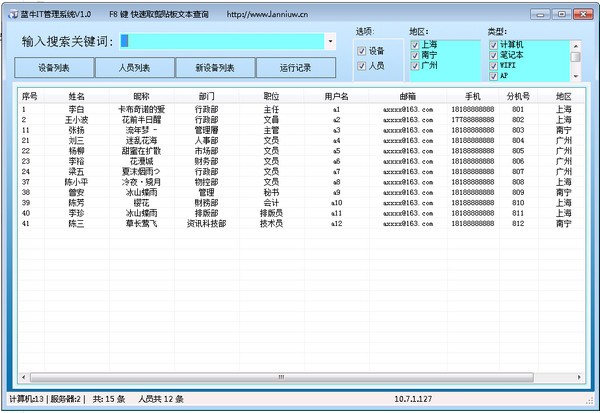Click the up arrow of the 类型 list scrollbar
Screen dimensions: 600x413
pos(575,45)
